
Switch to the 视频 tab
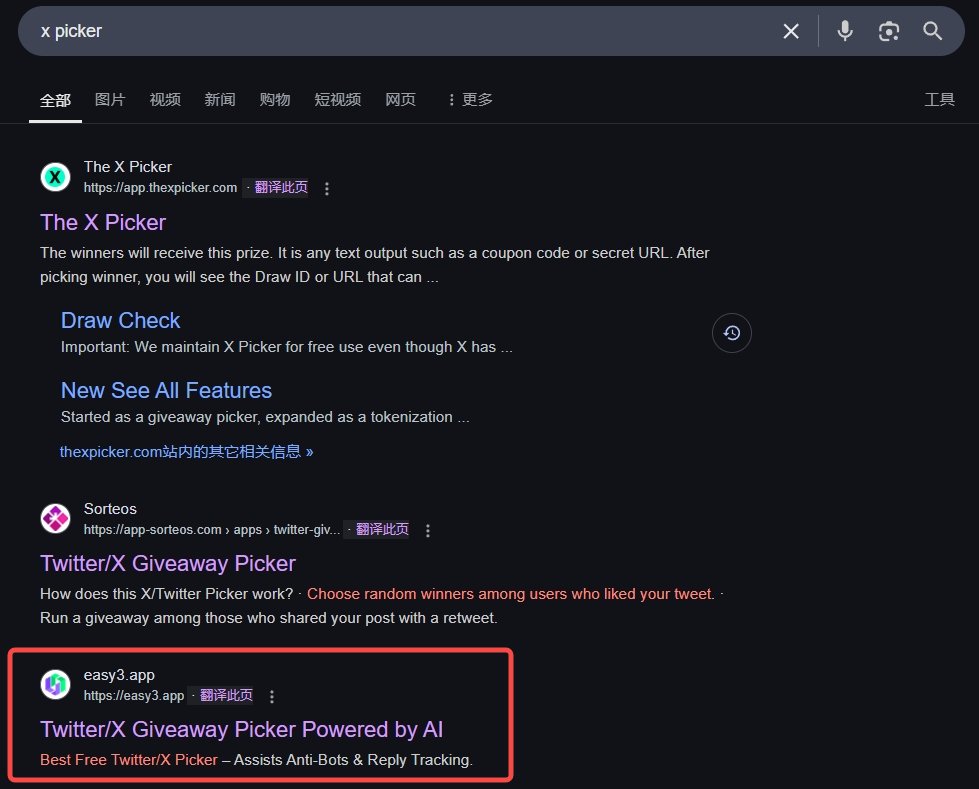click(165, 99)
